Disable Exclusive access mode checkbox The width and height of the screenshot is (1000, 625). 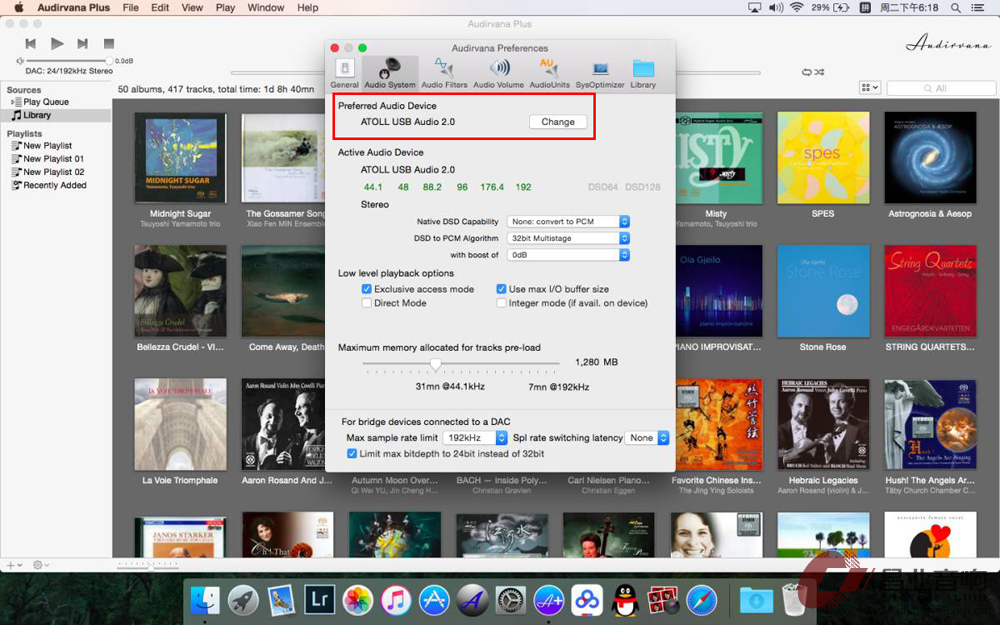(x=367, y=289)
